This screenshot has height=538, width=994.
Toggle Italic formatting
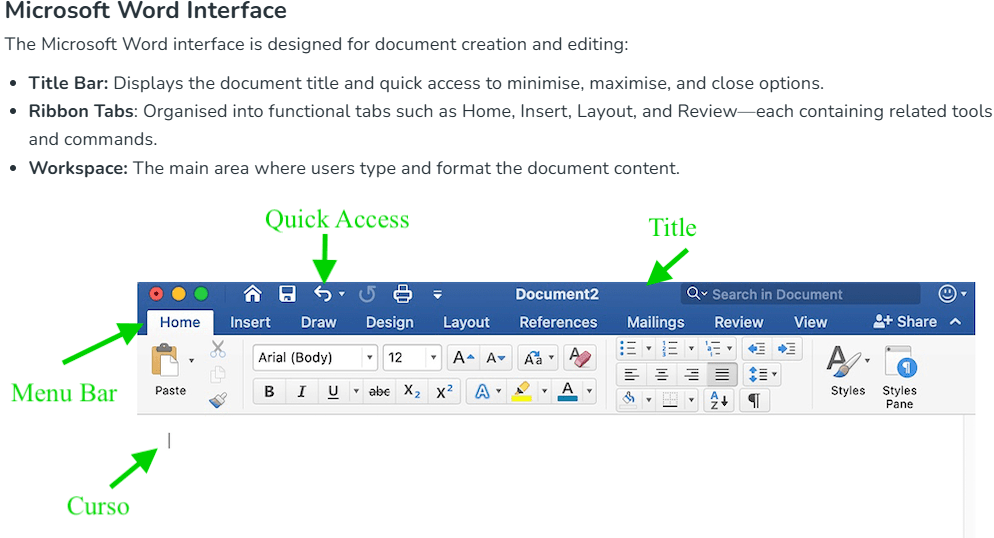tap(301, 392)
